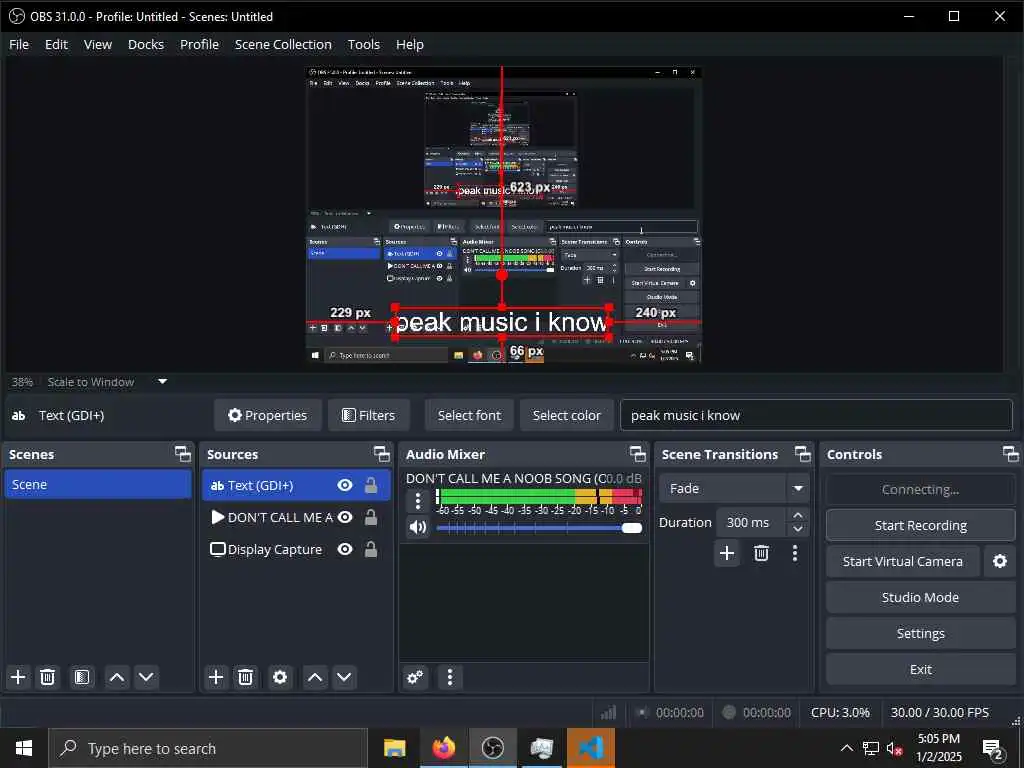Open File Explorer from the taskbar
Image resolution: width=1024 pixels, height=768 pixels.
(394, 748)
